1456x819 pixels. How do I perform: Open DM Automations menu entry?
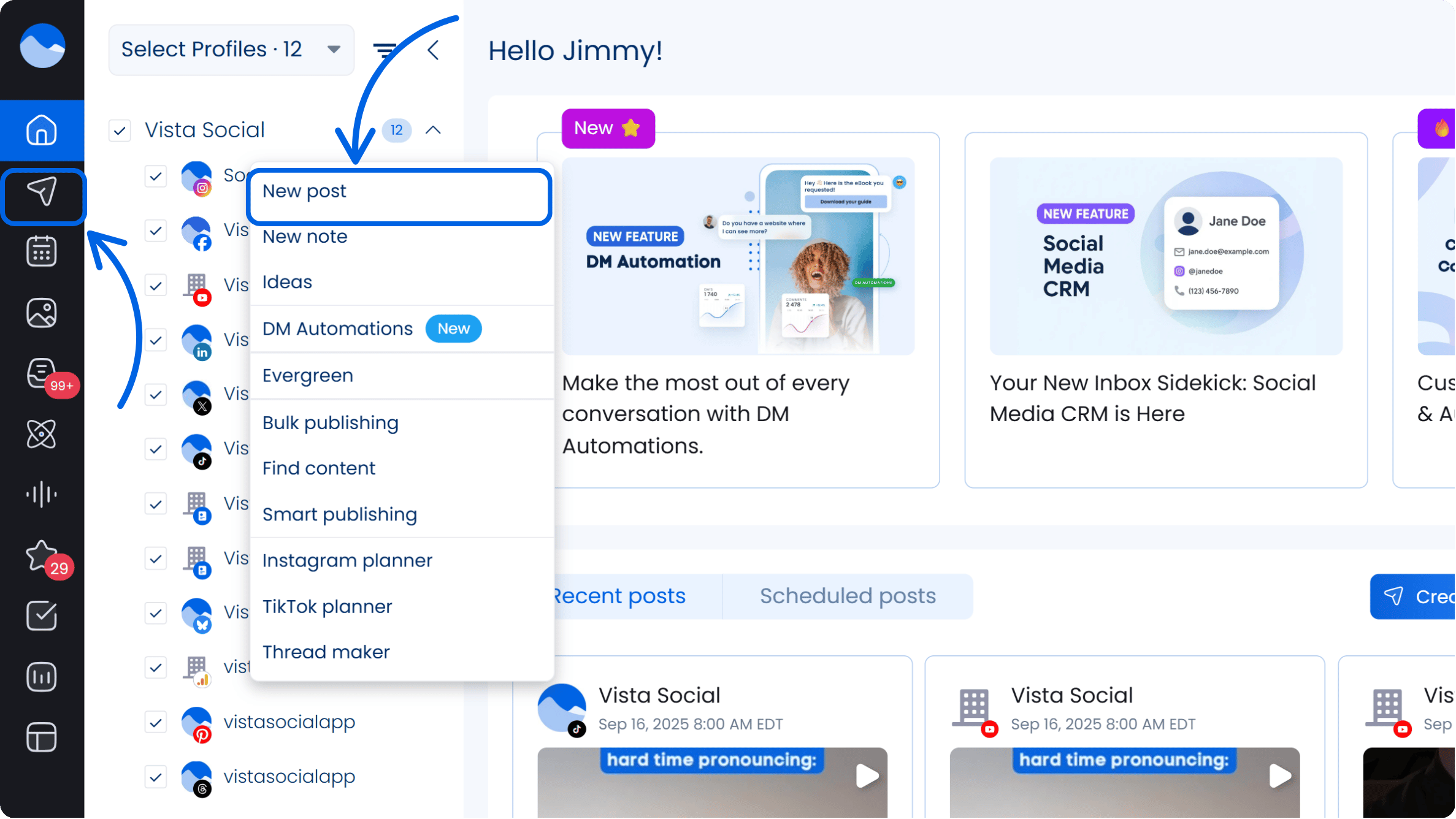click(402, 329)
